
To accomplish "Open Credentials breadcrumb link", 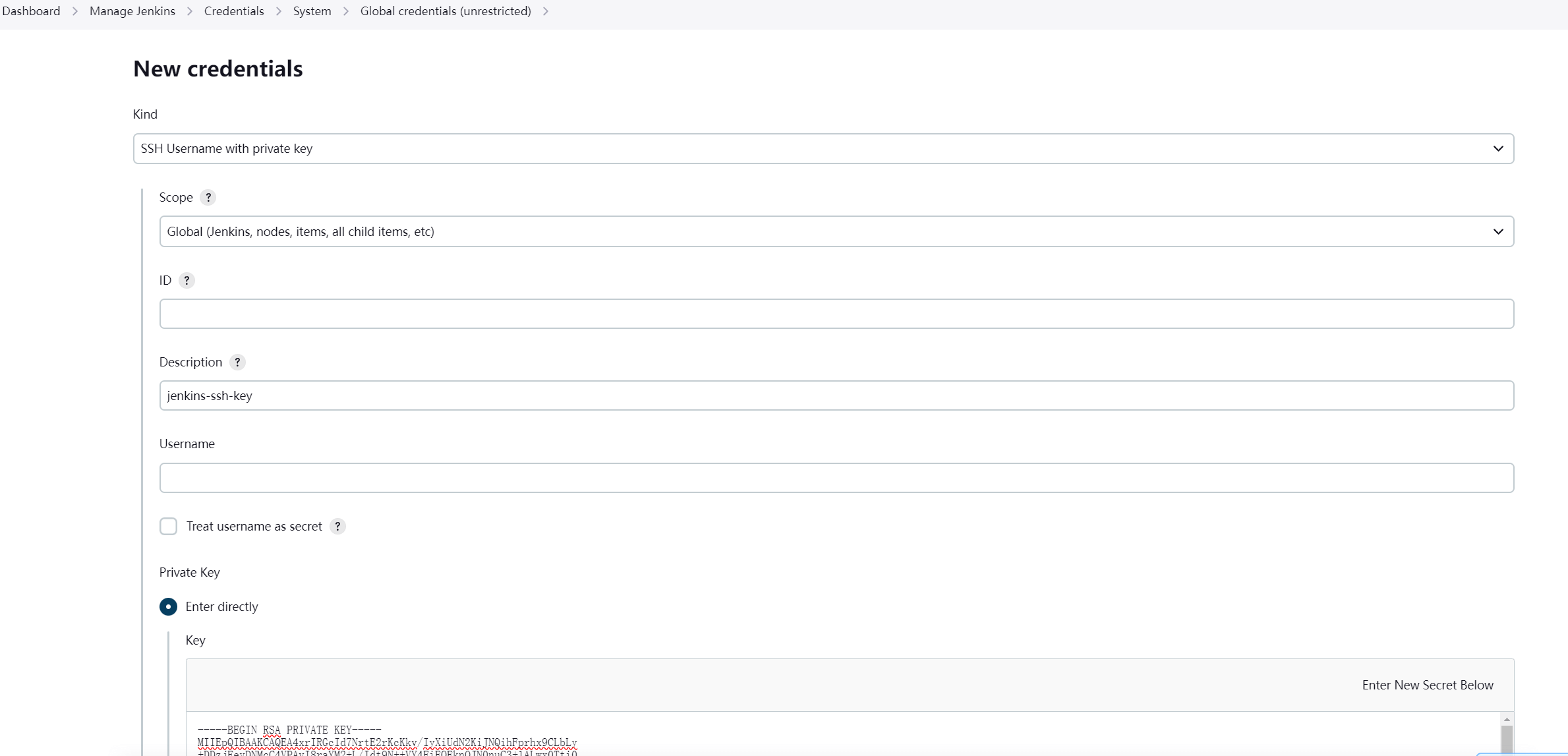I will [x=234, y=11].
